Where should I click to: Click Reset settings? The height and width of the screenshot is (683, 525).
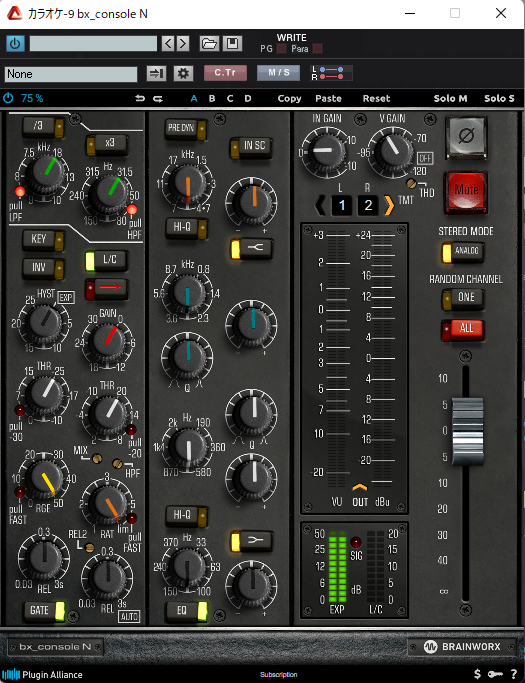(376, 98)
